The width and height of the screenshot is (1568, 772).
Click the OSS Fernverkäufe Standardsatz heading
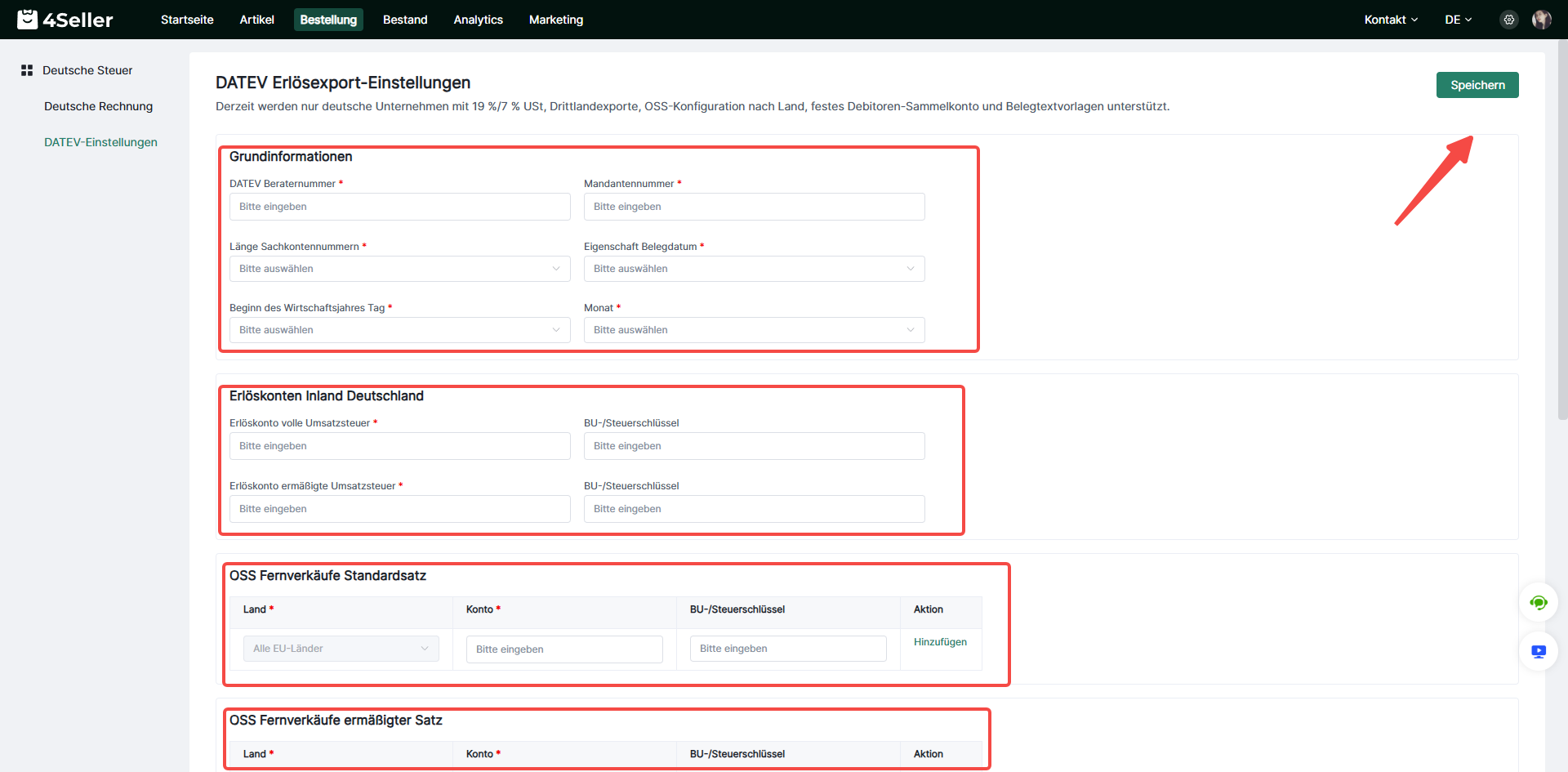327,576
